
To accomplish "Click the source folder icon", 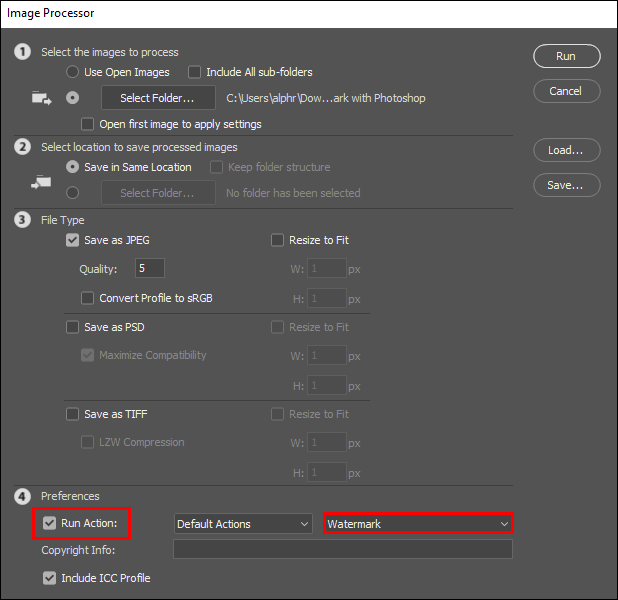I will point(41,98).
